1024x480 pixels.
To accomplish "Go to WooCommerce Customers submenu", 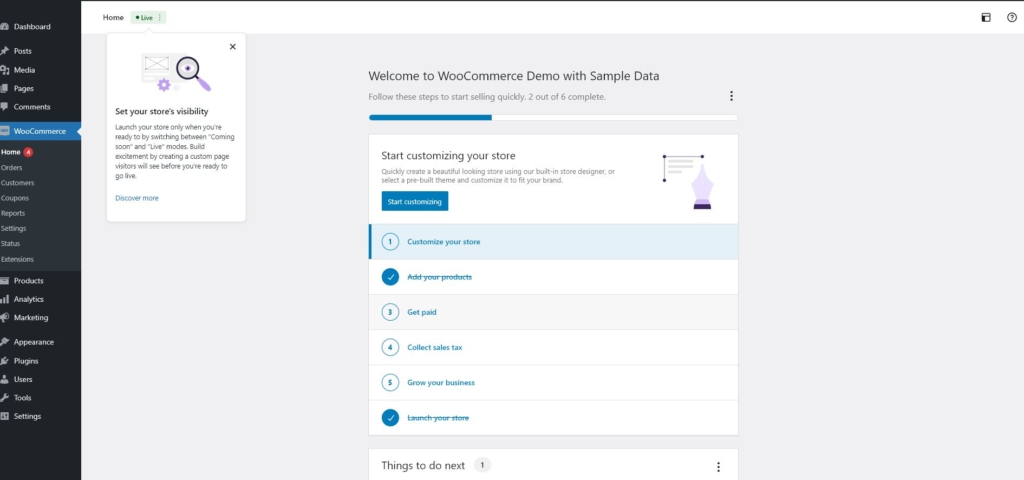I will 18,183.
